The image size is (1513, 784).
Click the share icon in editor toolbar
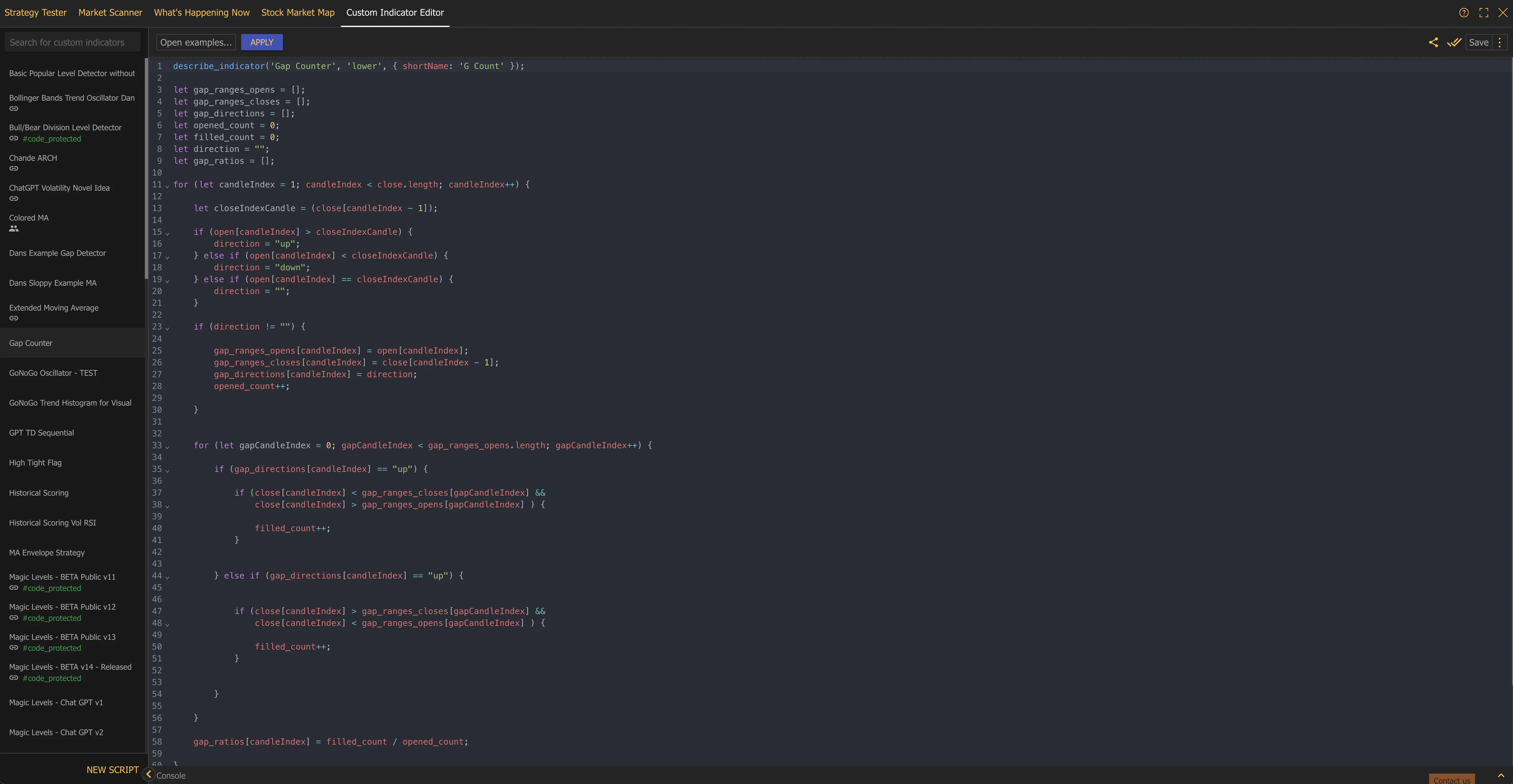coord(1433,42)
